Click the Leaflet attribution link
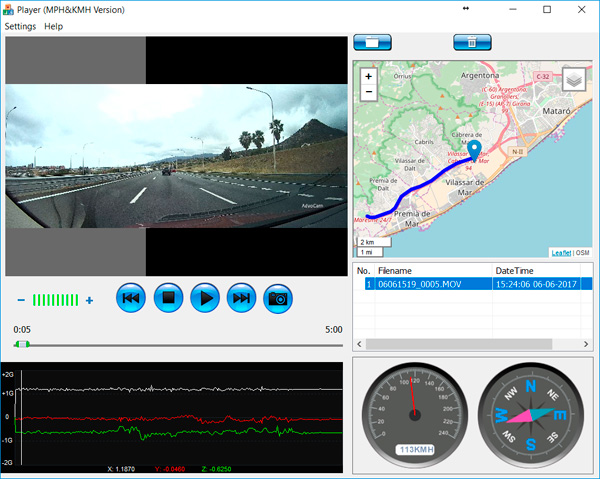This screenshot has width=600, height=479. tap(561, 253)
